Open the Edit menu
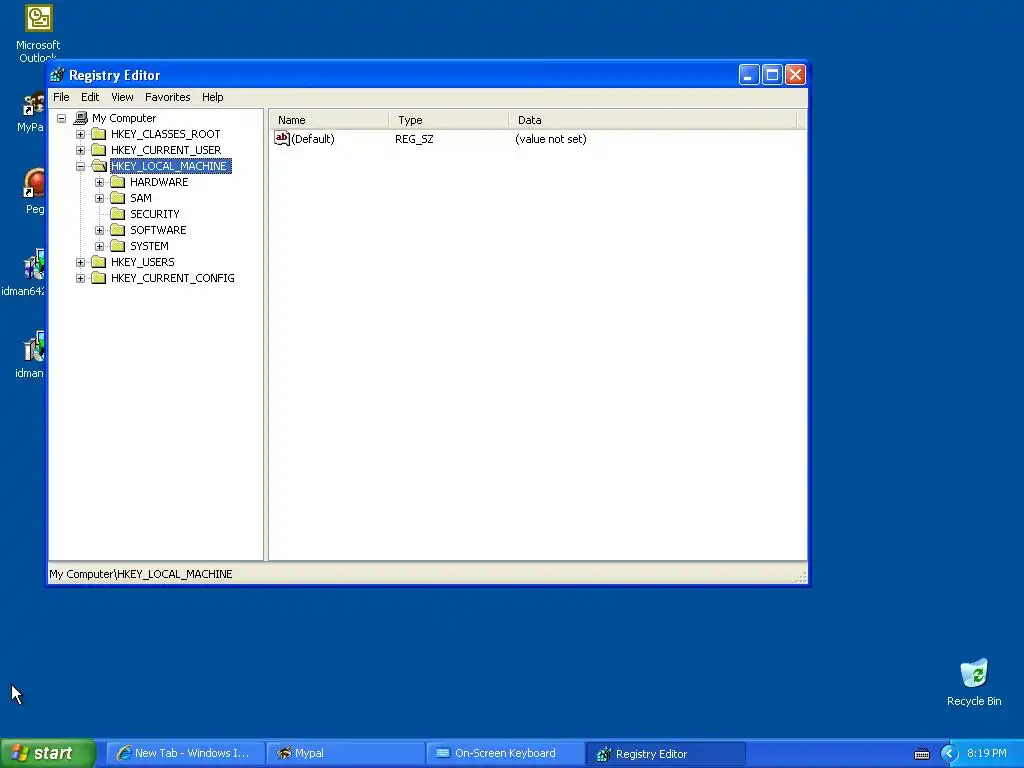The width and height of the screenshot is (1024, 768). (x=90, y=97)
